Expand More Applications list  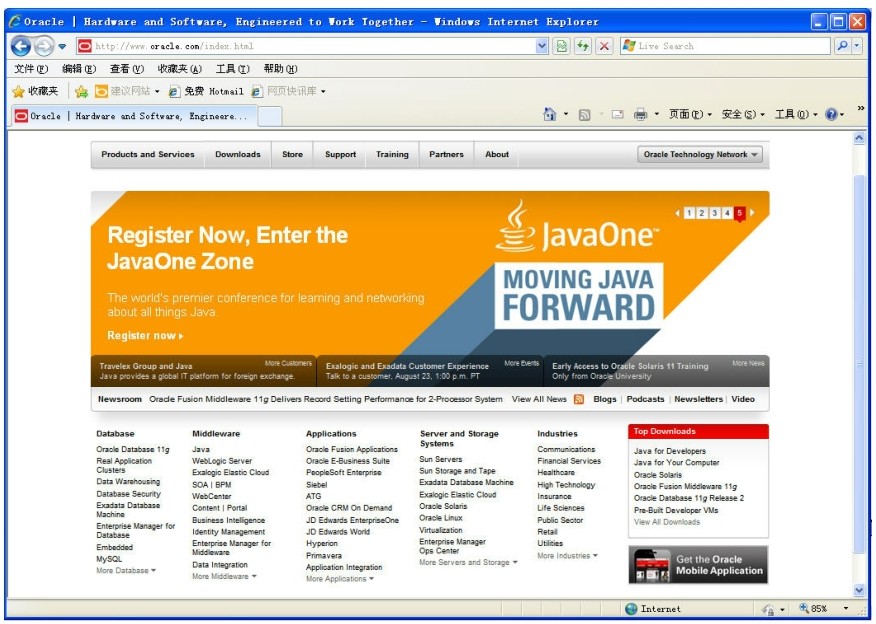pos(340,579)
